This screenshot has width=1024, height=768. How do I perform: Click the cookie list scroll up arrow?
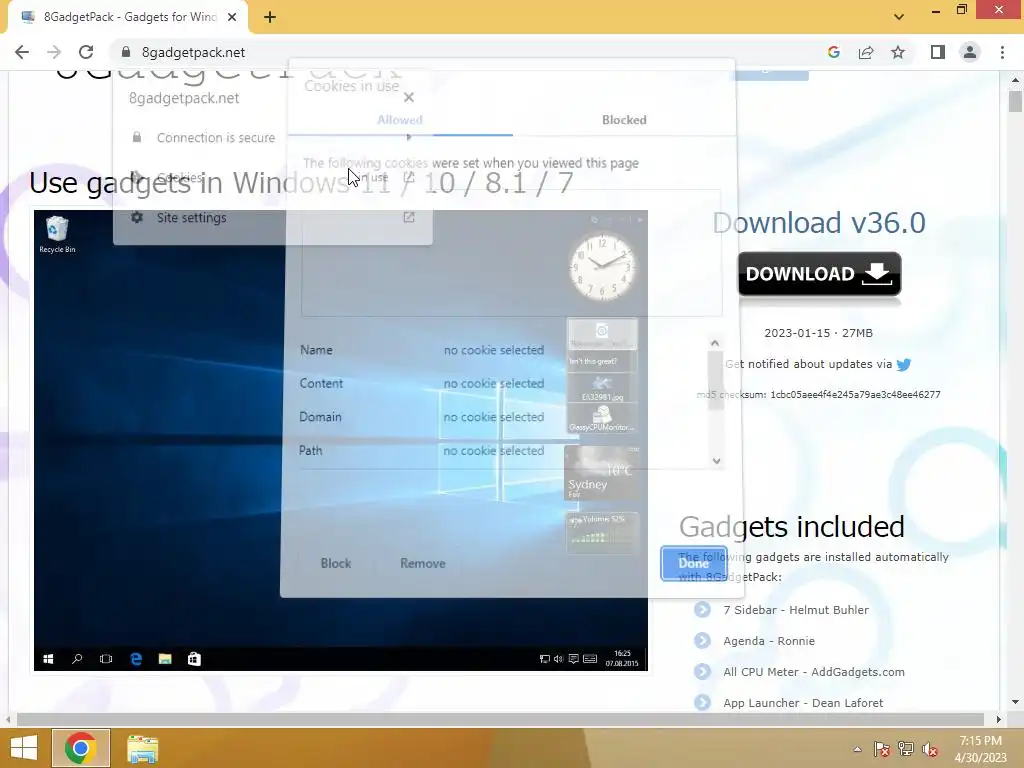715,343
